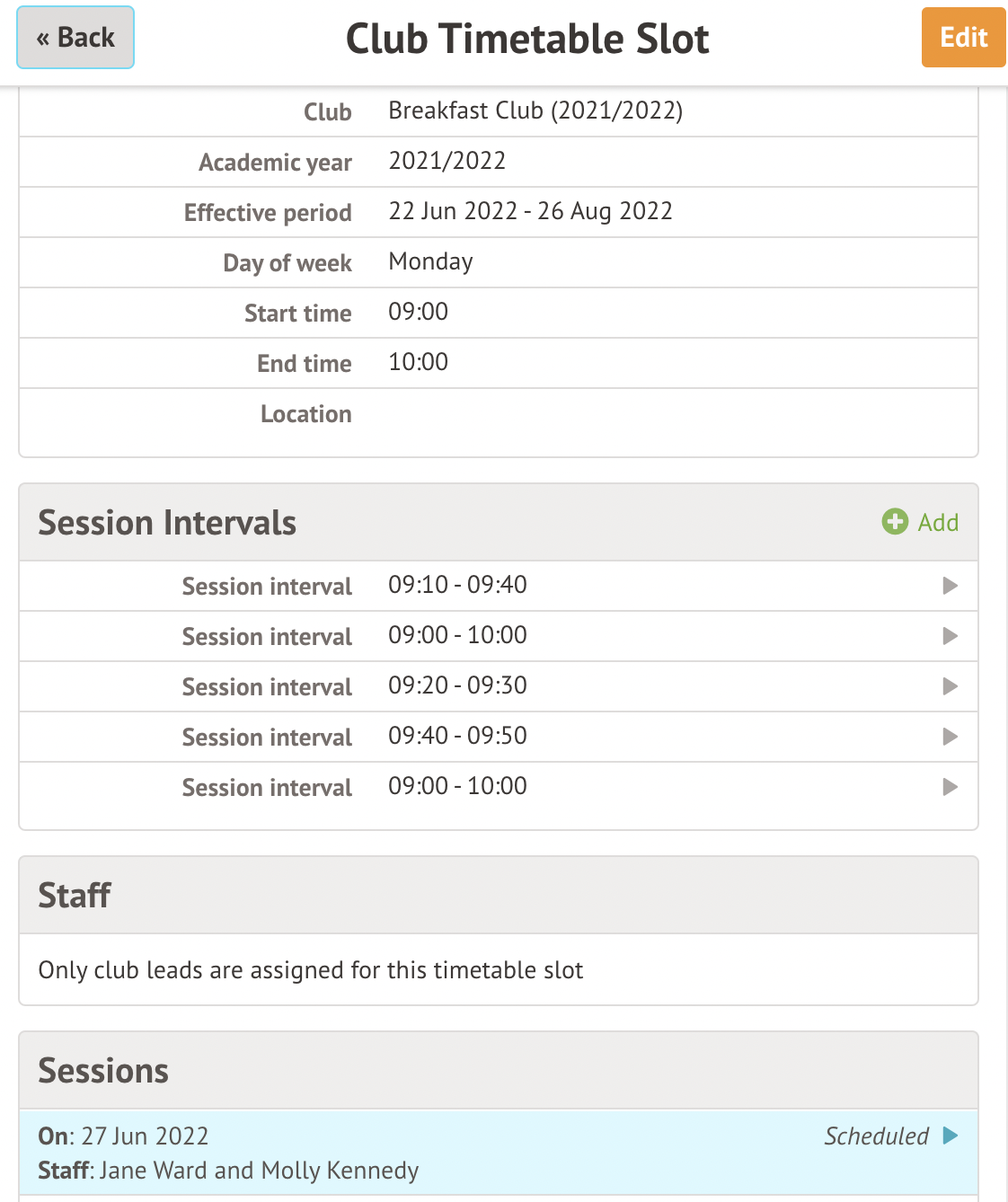
Task: Open the 27 Jun 2022 session row
Action: point(499,1153)
